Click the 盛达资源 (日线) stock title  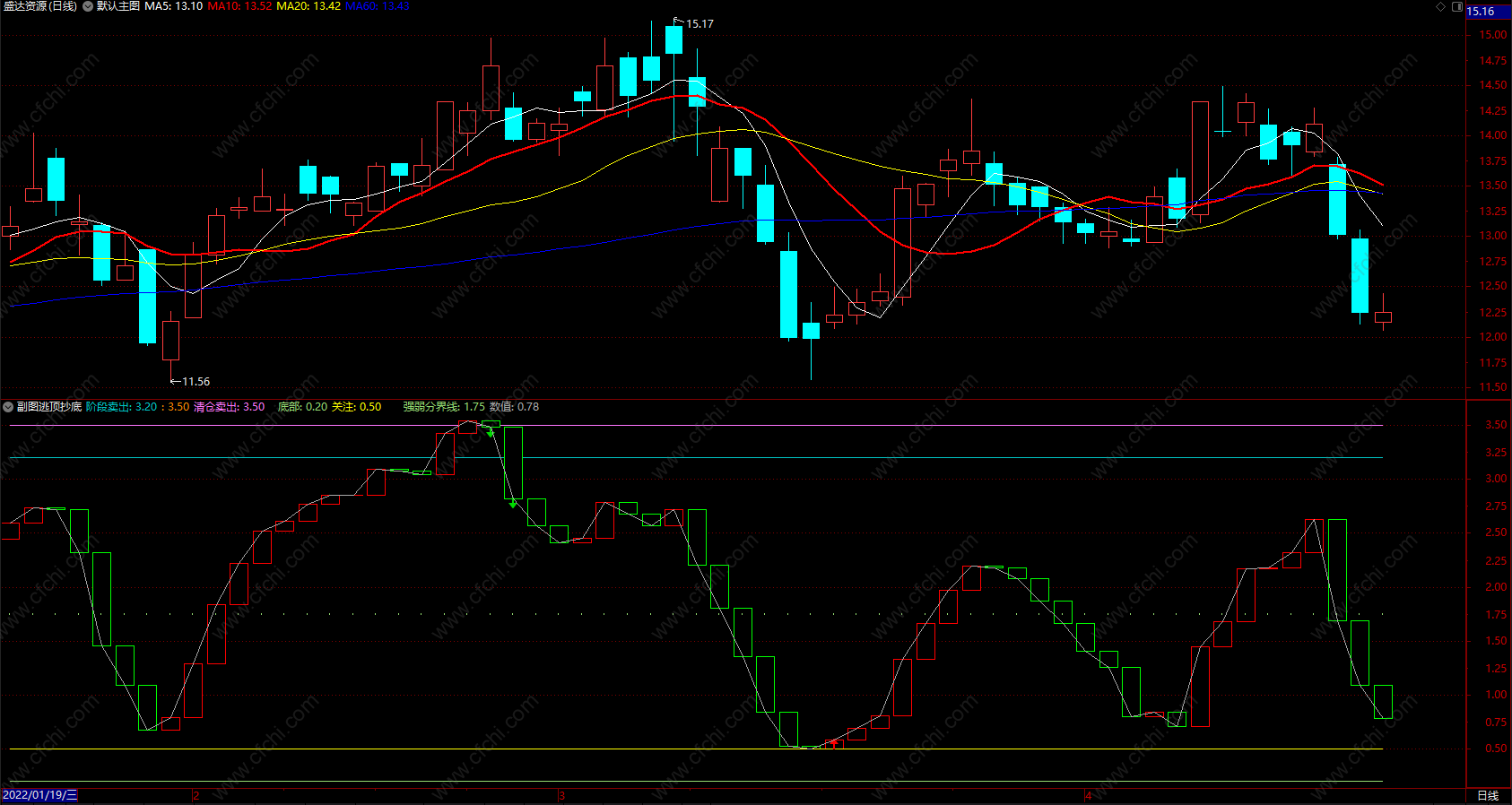[40, 6]
